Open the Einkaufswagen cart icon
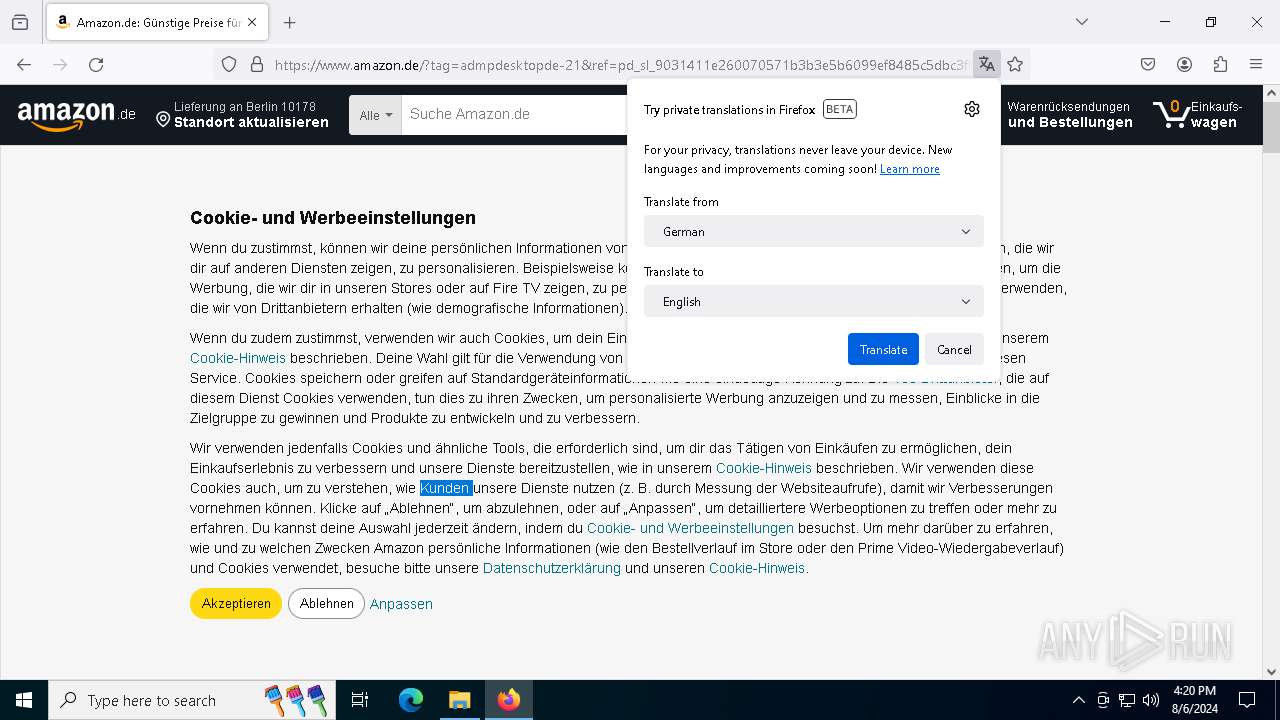Image resolution: width=1280 pixels, height=720 pixels. [1198, 115]
